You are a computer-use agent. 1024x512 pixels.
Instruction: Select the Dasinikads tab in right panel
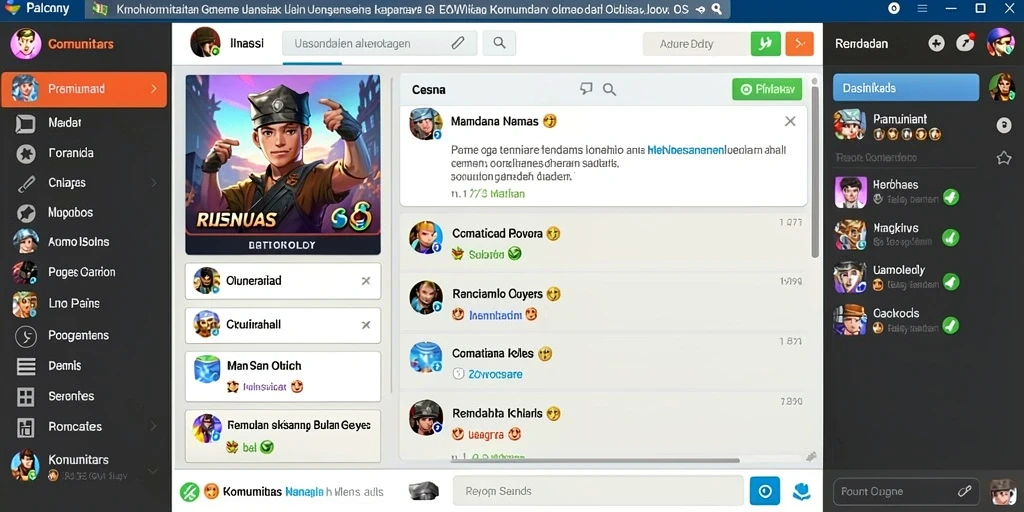(x=906, y=88)
